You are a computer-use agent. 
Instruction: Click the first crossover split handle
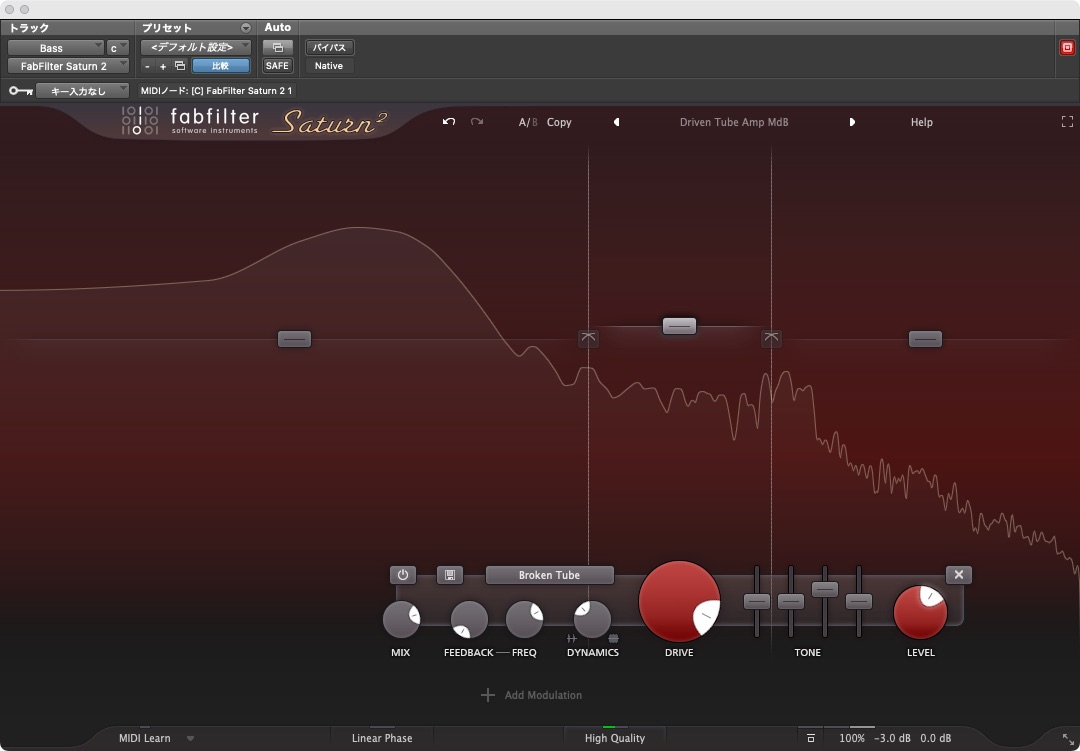click(588, 338)
